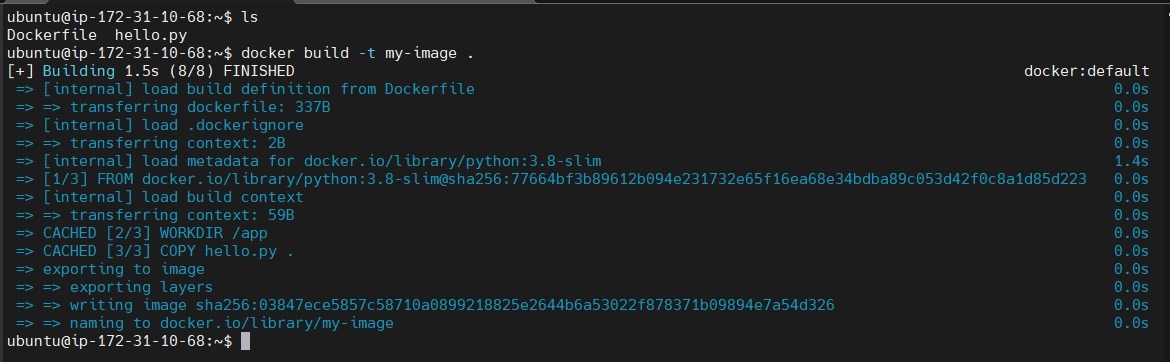Click the 1.4s timing value
Screen dimensions: 1170x362
point(1131,161)
